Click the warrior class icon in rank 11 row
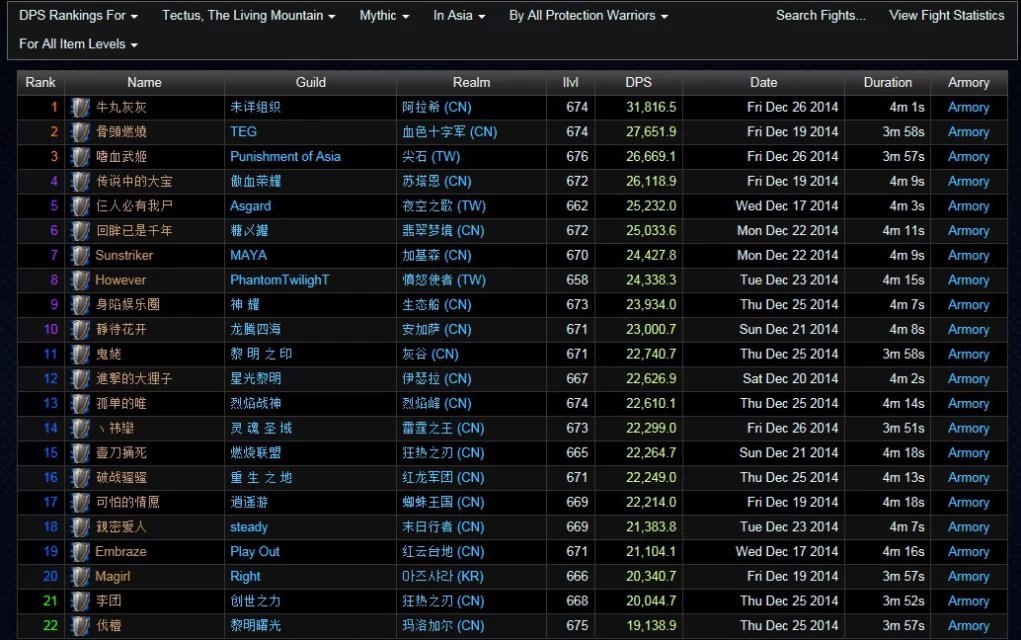 click(80, 354)
